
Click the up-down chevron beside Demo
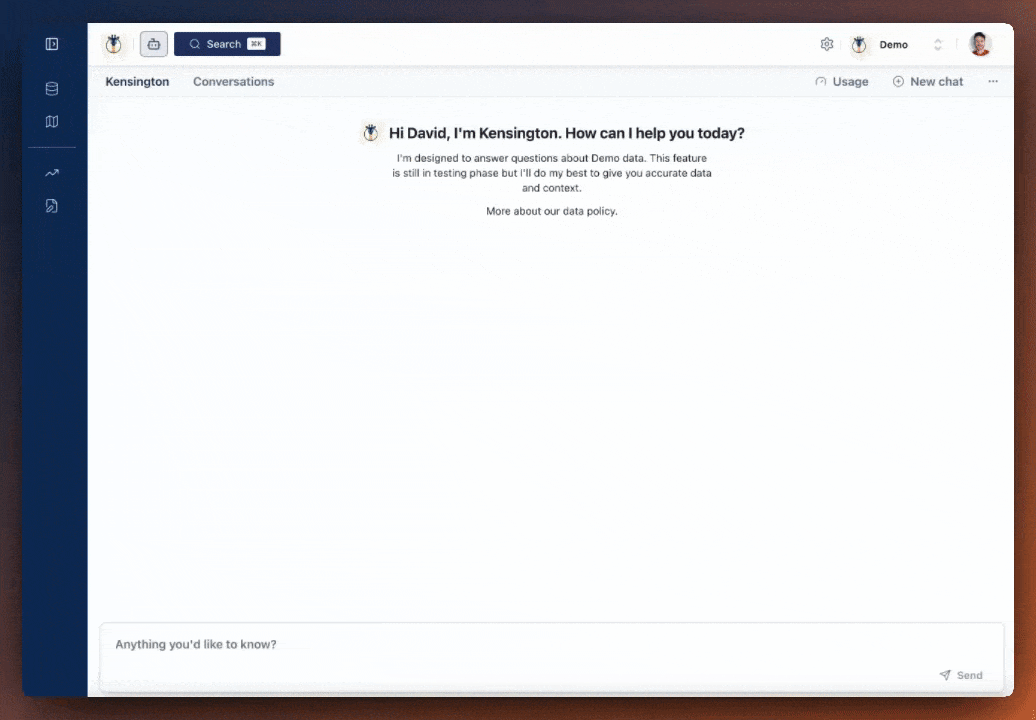pyautogui.click(x=938, y=45)
